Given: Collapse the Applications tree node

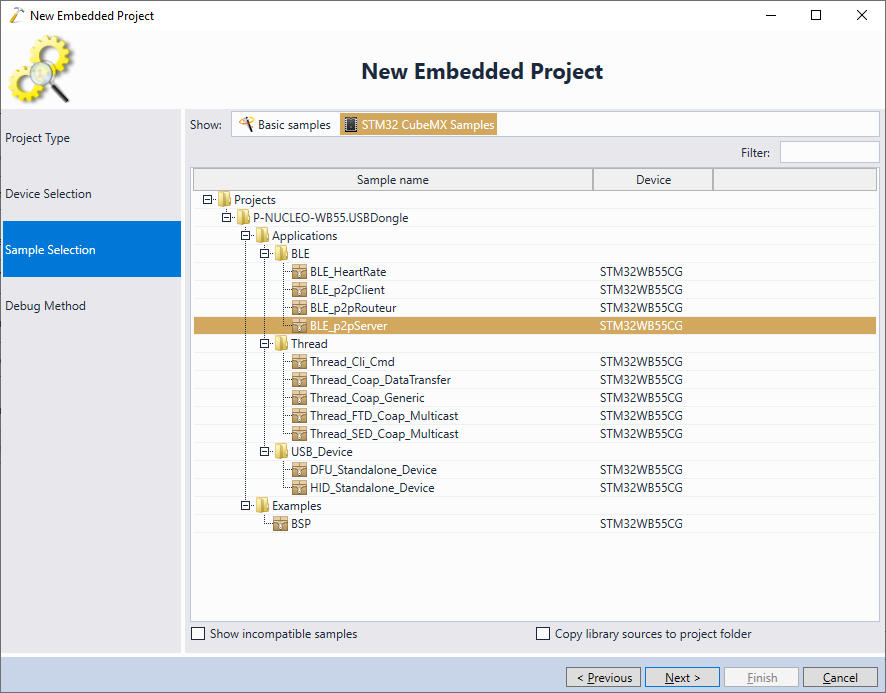Looking at the screenshot, I should (245, 236).
